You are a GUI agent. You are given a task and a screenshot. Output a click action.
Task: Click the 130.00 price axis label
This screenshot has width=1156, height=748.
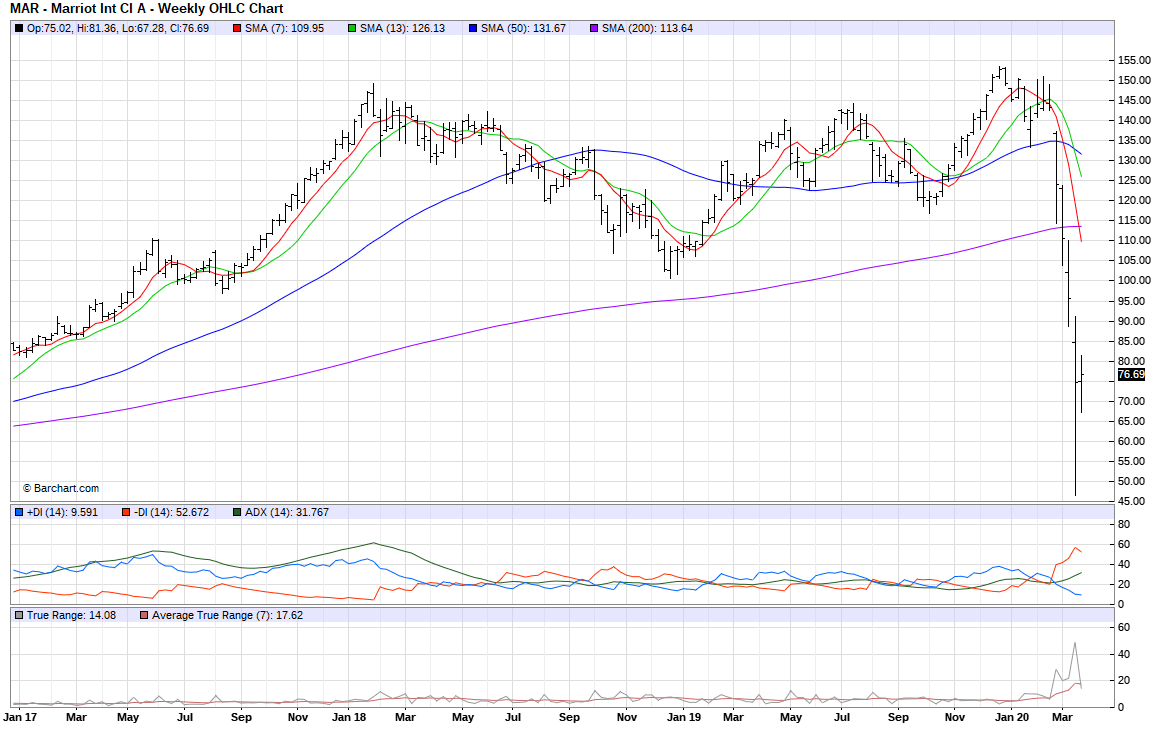point(1134,161)
